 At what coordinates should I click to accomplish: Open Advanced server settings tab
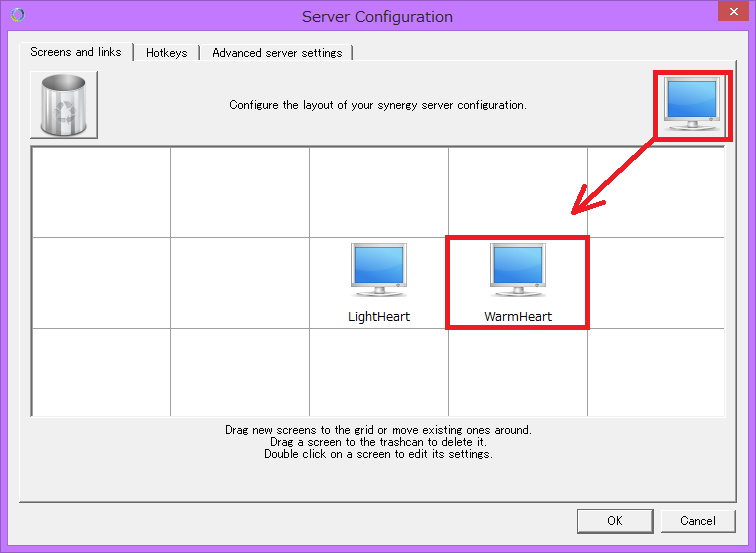[277, 53]
